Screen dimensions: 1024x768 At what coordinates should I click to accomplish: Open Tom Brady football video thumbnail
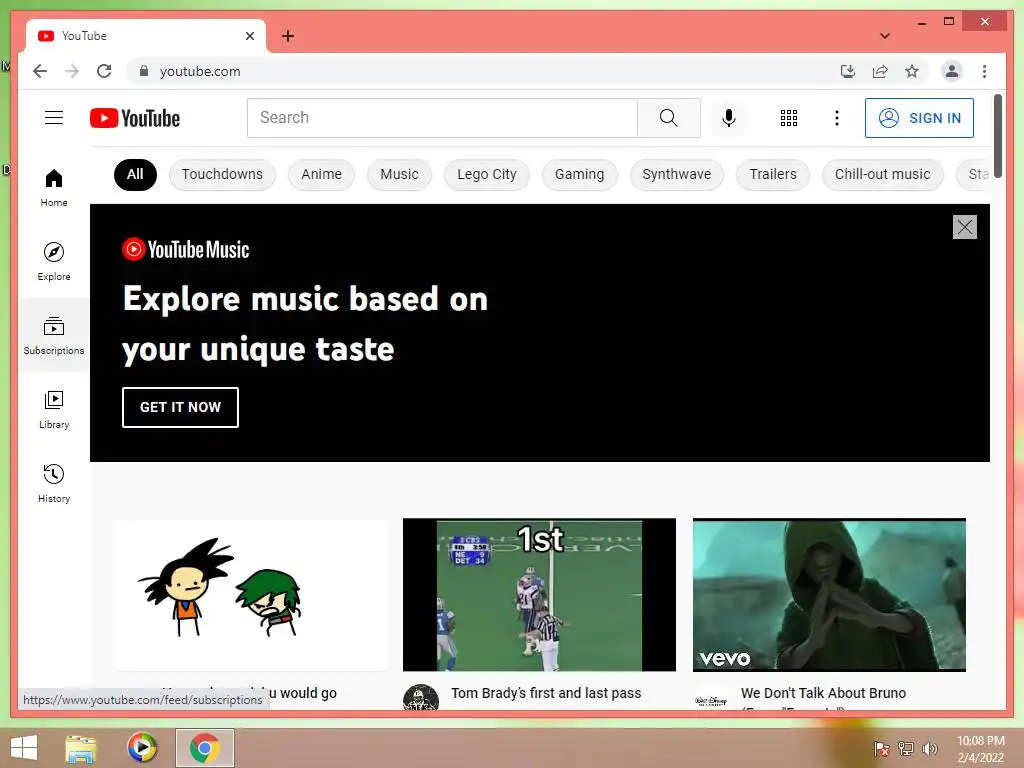539,594
